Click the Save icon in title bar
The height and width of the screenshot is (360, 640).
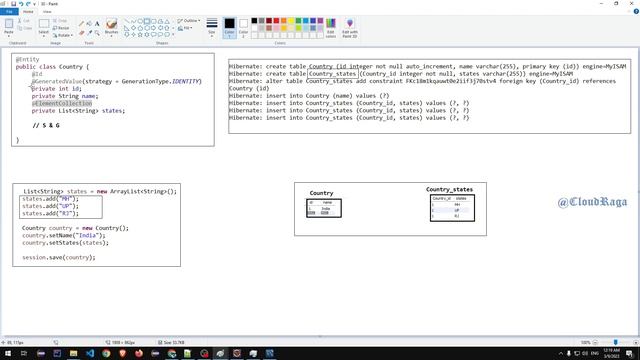(x=13, y=4)
